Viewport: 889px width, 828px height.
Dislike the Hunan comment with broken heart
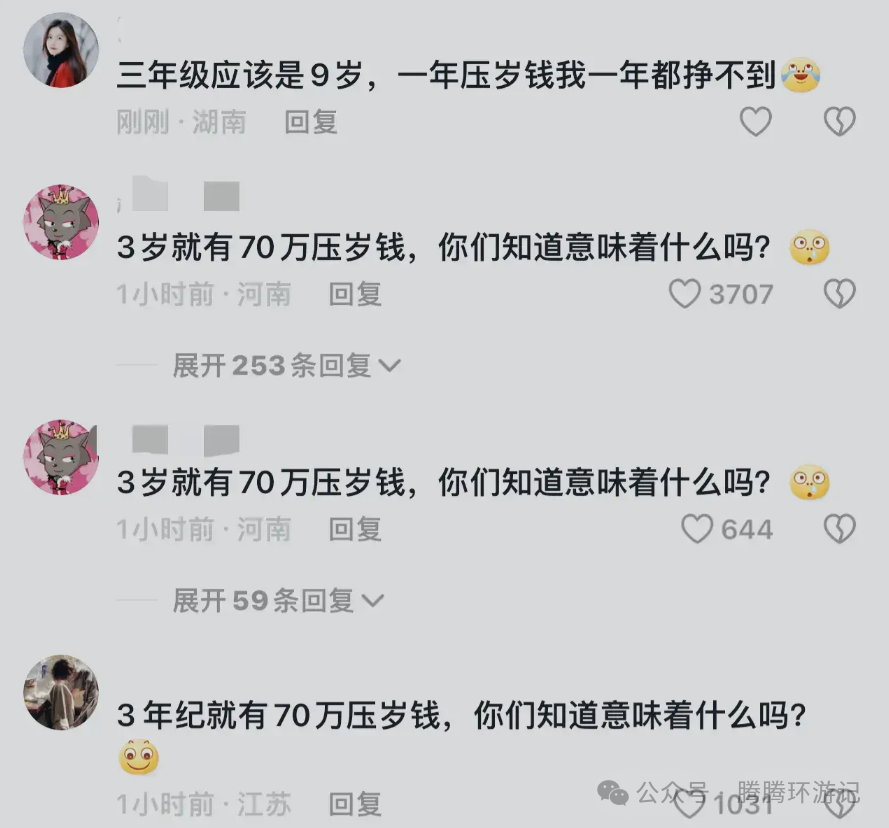pos(840,122)
